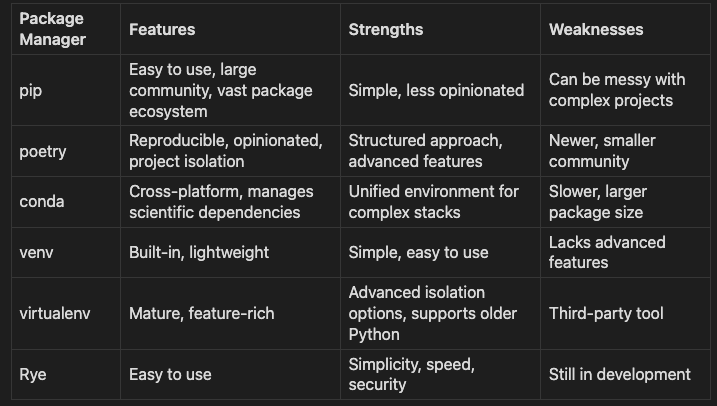Select the Weaknesses column header
Screen dimensions: 717x406
(x=626, y=29)
